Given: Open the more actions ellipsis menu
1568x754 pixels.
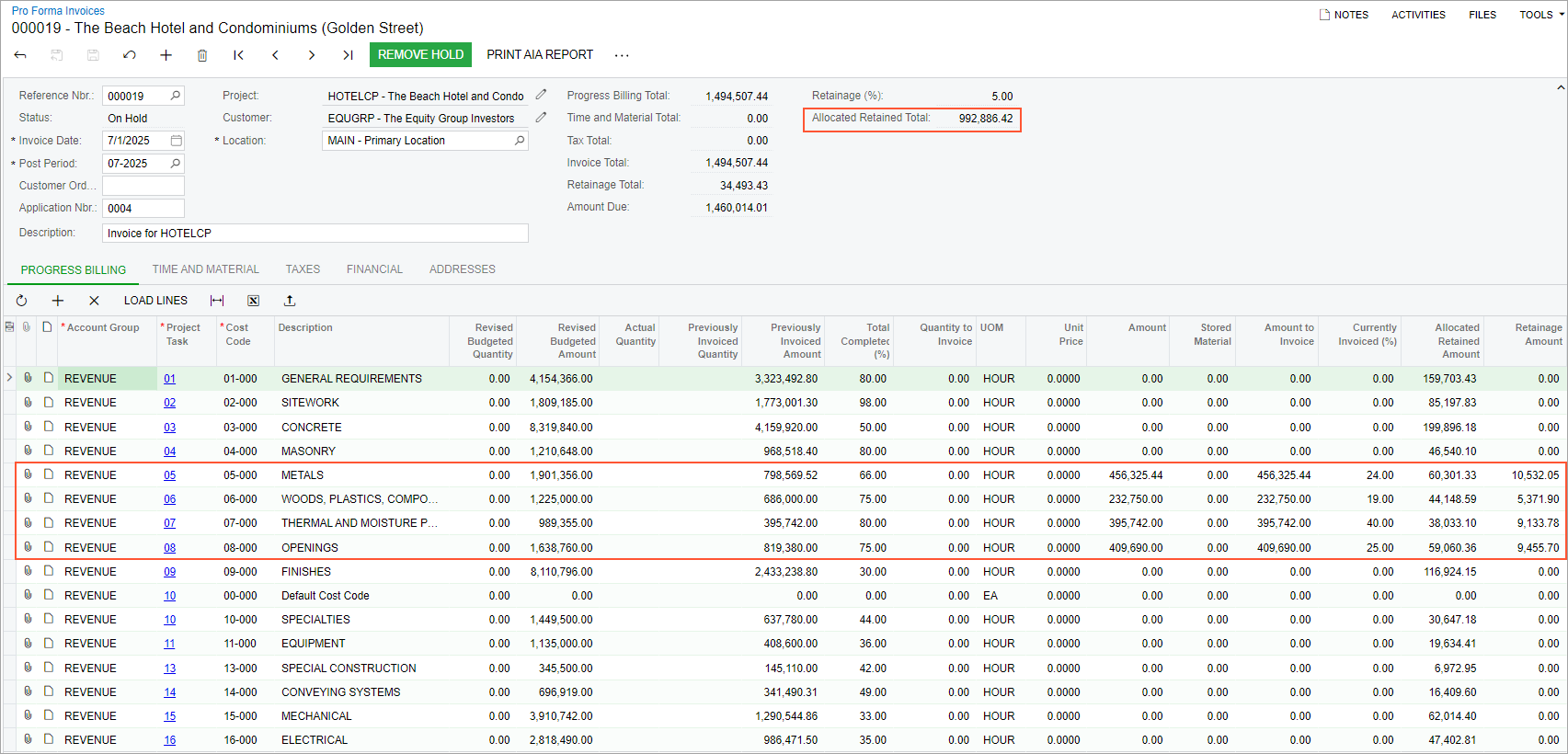Looking at the screenshot, I should 622,55.
